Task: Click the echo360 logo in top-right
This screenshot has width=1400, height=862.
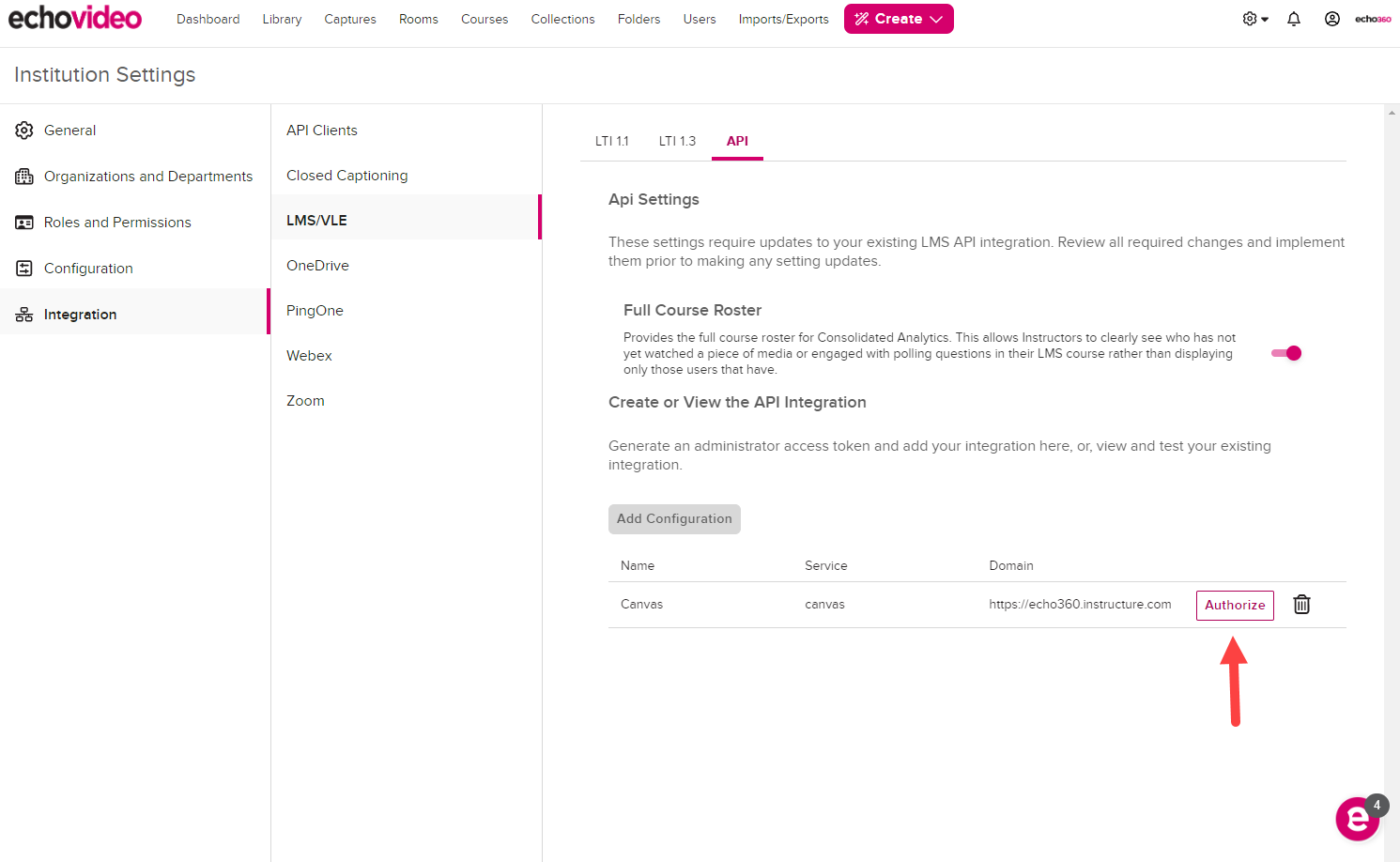Action: 1373,19
